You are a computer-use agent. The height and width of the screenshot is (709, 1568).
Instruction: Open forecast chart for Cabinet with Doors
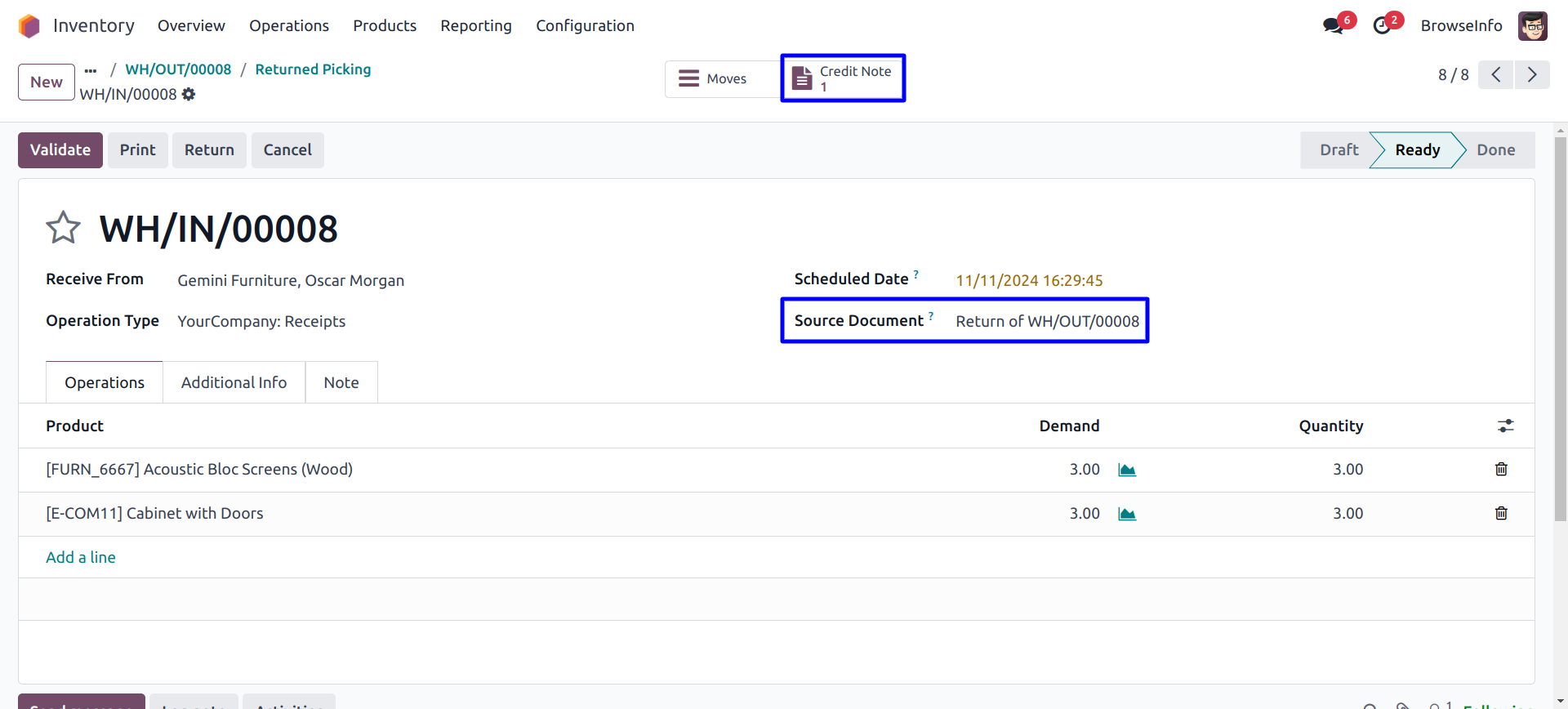point(1127,514)
